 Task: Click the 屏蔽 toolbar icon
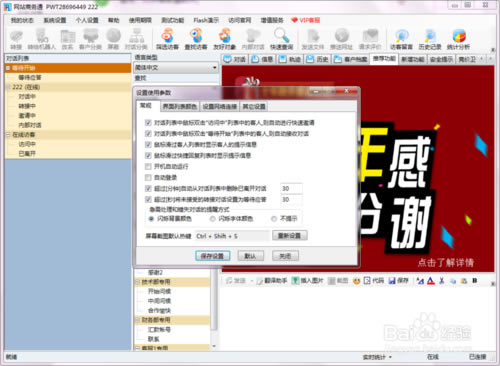[x=113, y=39]
